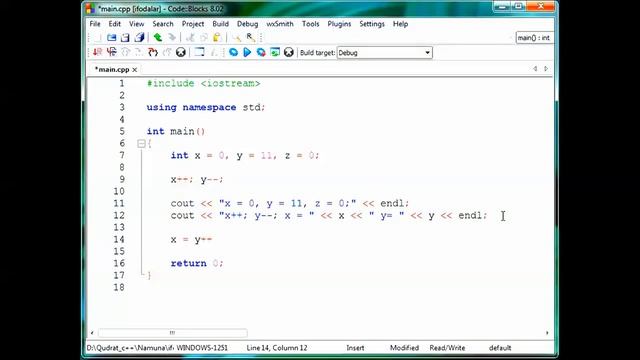This screenshot has height=360, width=640.
Task: Click the New file icon
Action: (98, 38)
